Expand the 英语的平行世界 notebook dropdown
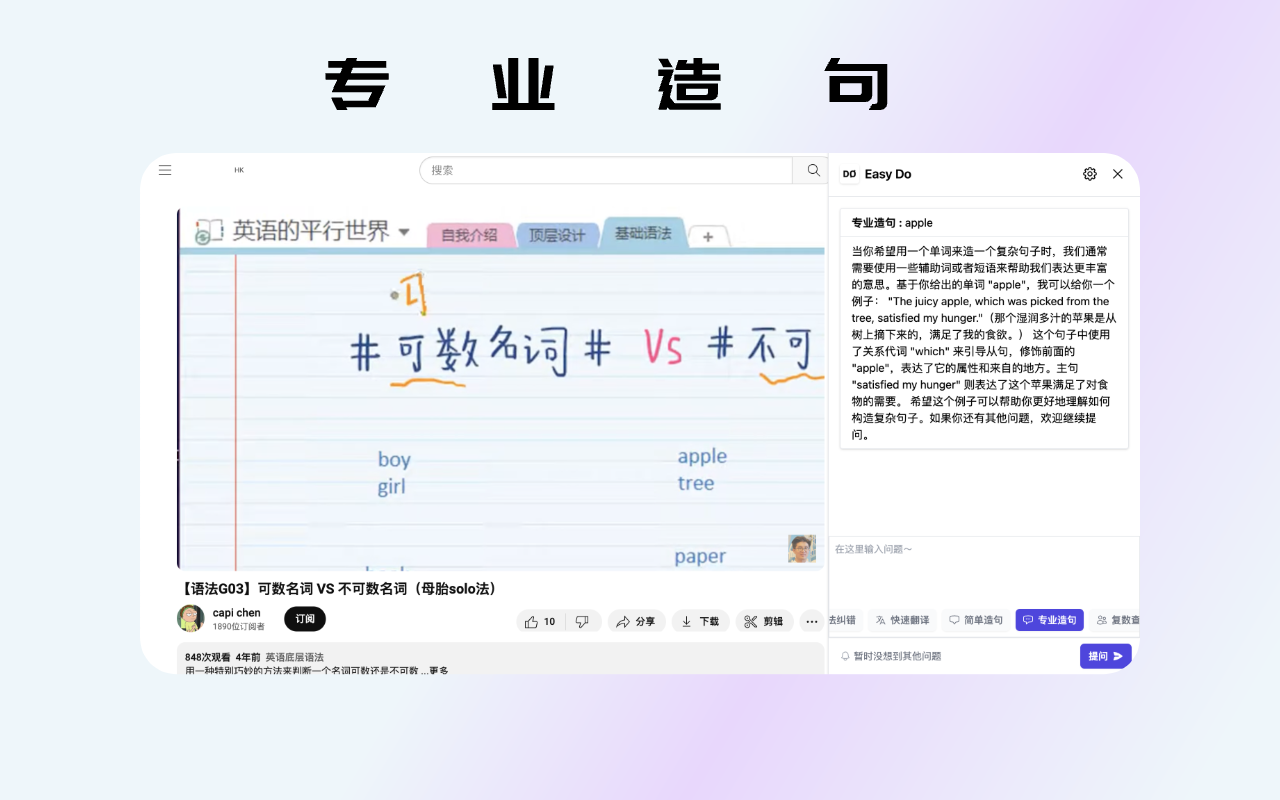This screenshot has height=800, width=1280. click(404, 232)
